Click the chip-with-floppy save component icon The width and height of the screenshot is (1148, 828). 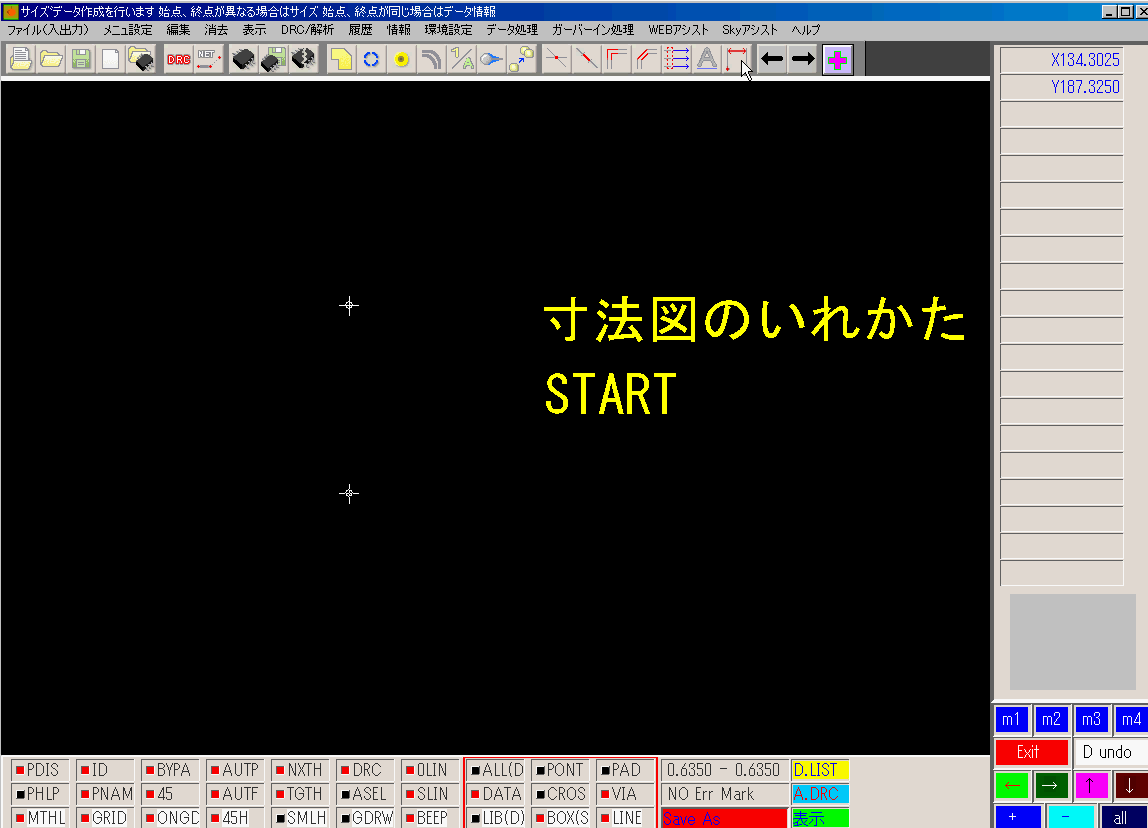273,59
